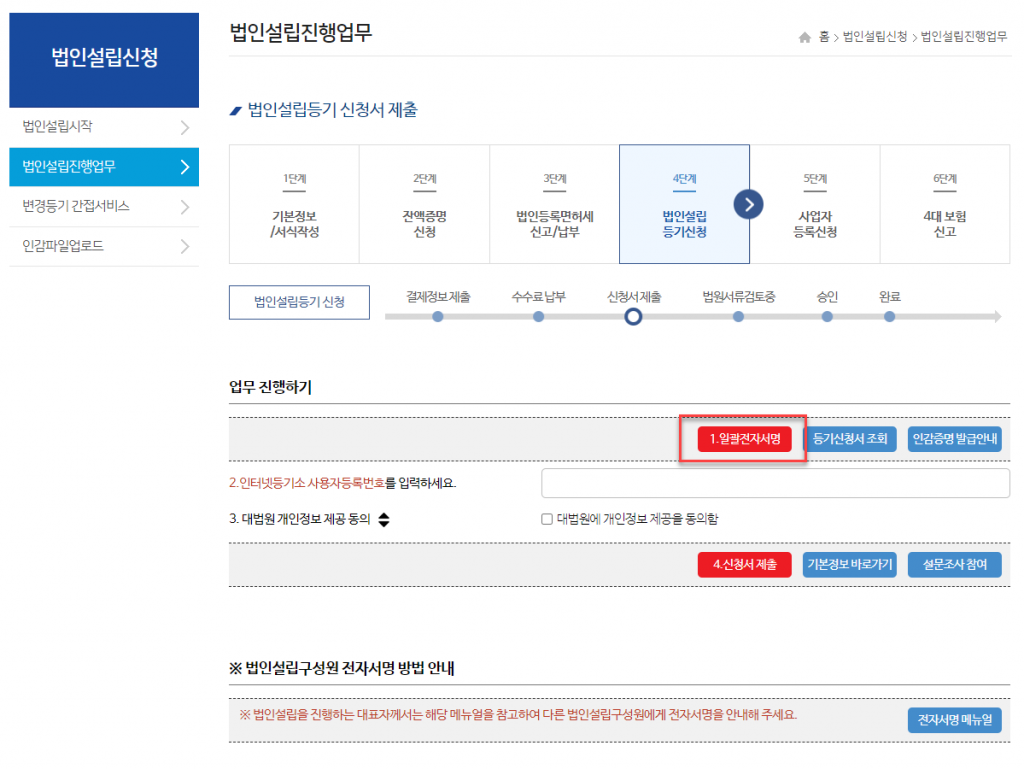Select 법인설립진행업무 sidebar menu item
The width and height of the screenshot is (1024, 769).
[104, 167]
